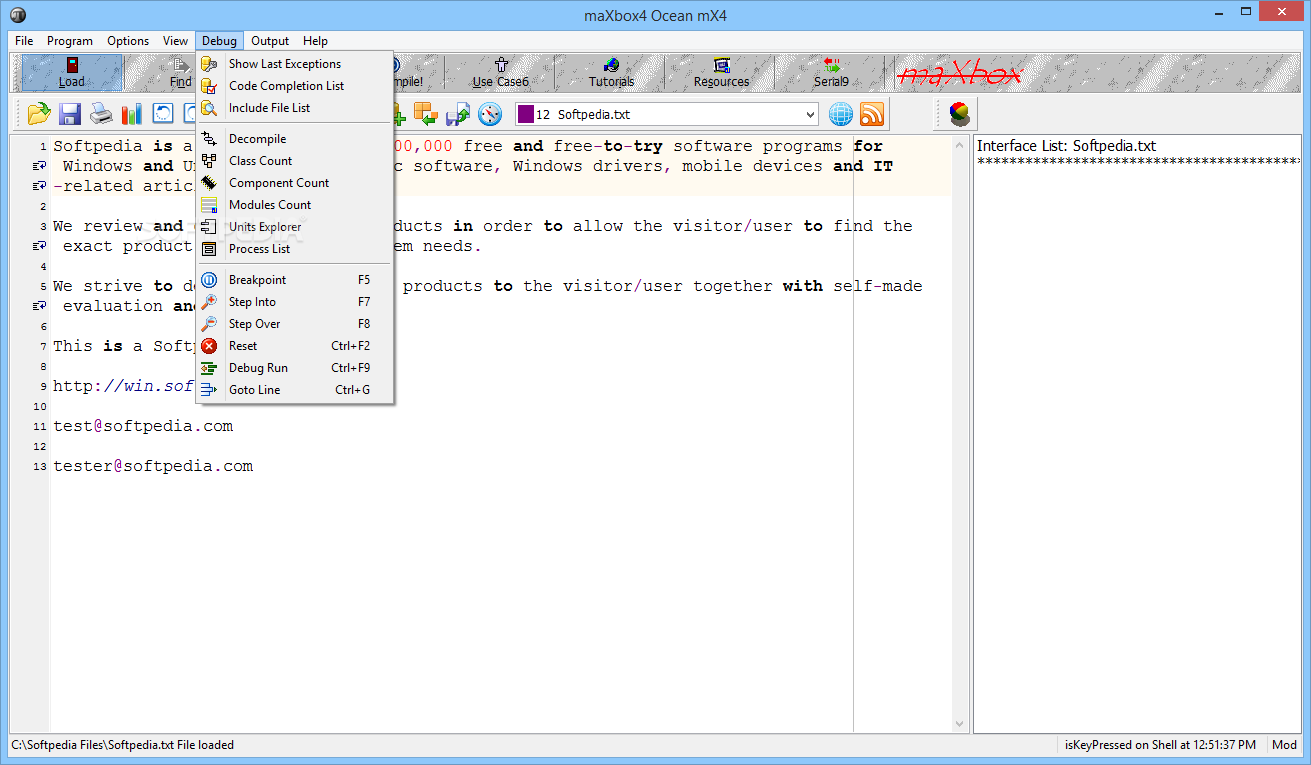The height and width of the screenshot is (765, 1311).
Task: Select Component Count entry
Action: click(x=295, y=183)
